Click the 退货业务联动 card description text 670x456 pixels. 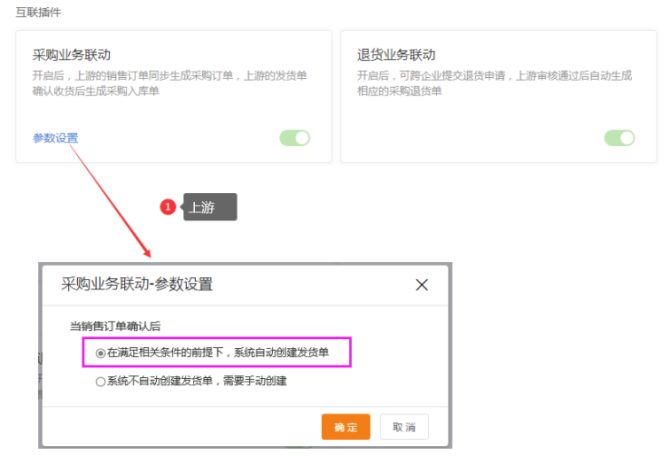point(495,83)
